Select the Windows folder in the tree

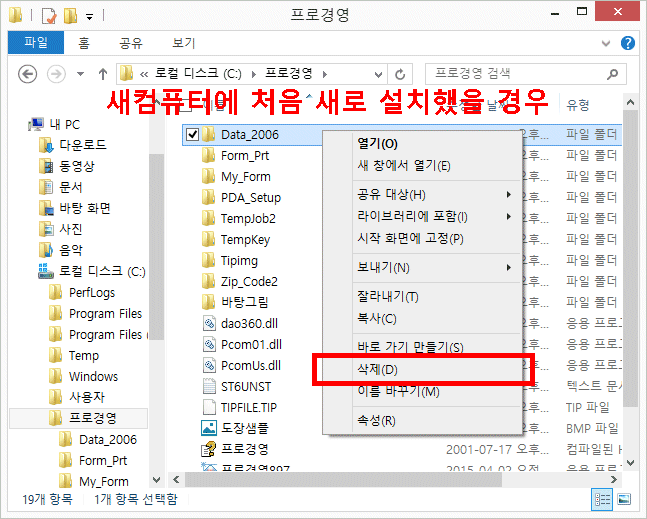coord(93,376)
